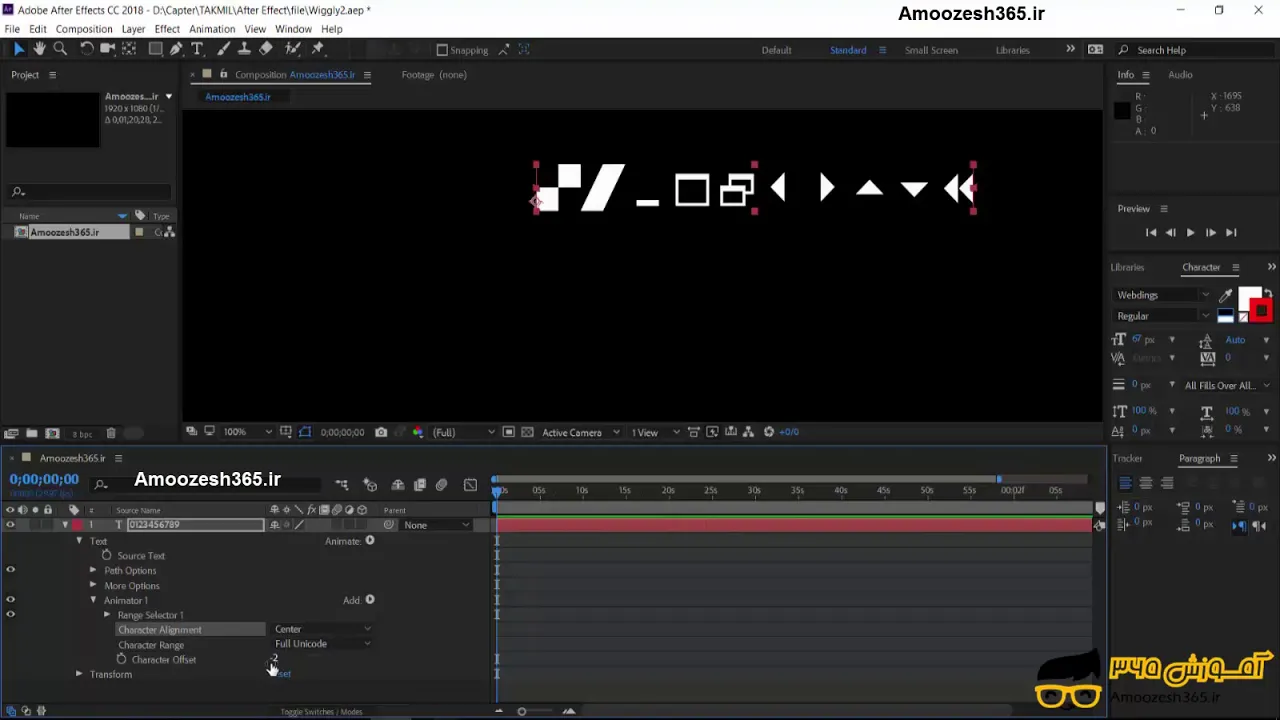Viewport: 1280px width, 720px height.
Task: Open the Animation menu
Action: (x=212, y=29)
